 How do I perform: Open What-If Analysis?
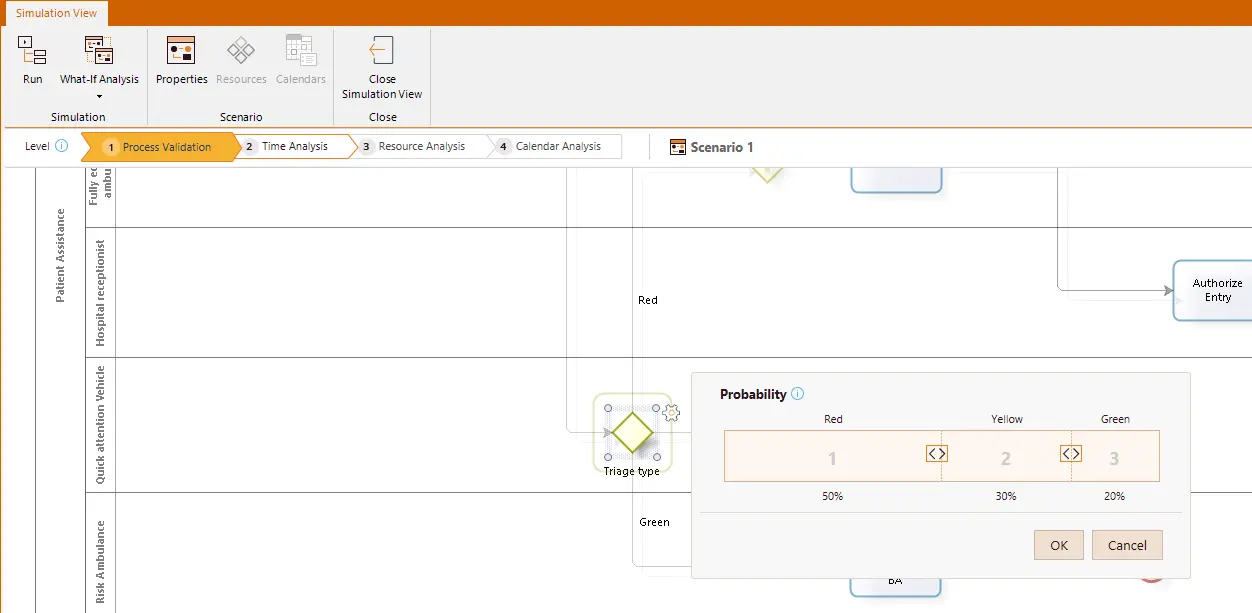point(99,60)
